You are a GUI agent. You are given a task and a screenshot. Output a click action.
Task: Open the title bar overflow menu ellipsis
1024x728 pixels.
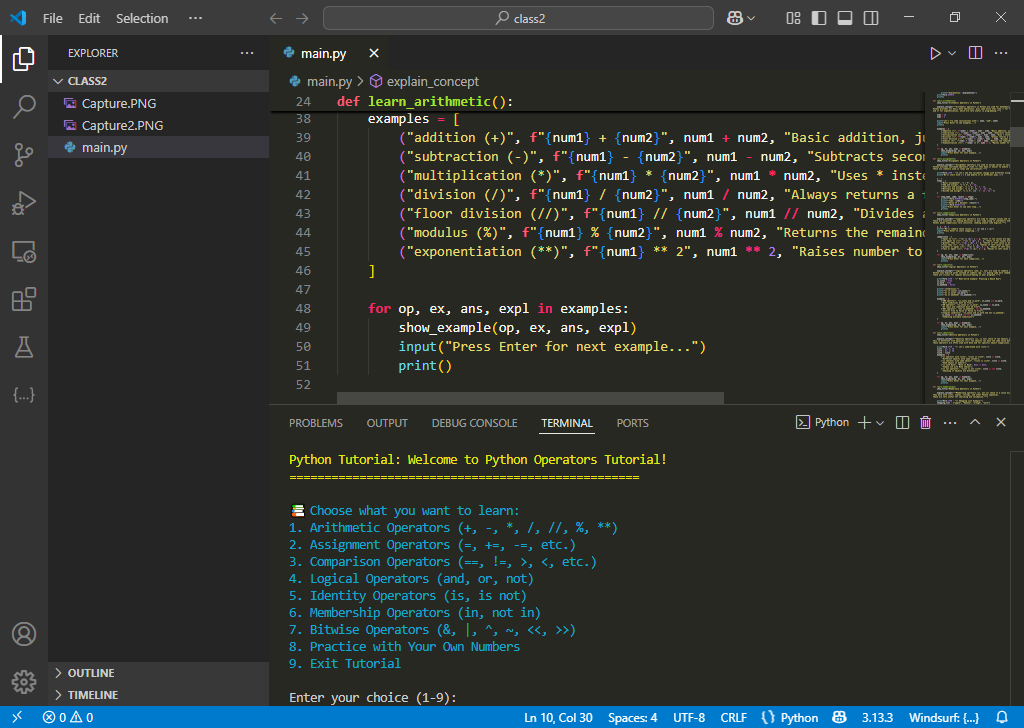[x=195, y=18]
